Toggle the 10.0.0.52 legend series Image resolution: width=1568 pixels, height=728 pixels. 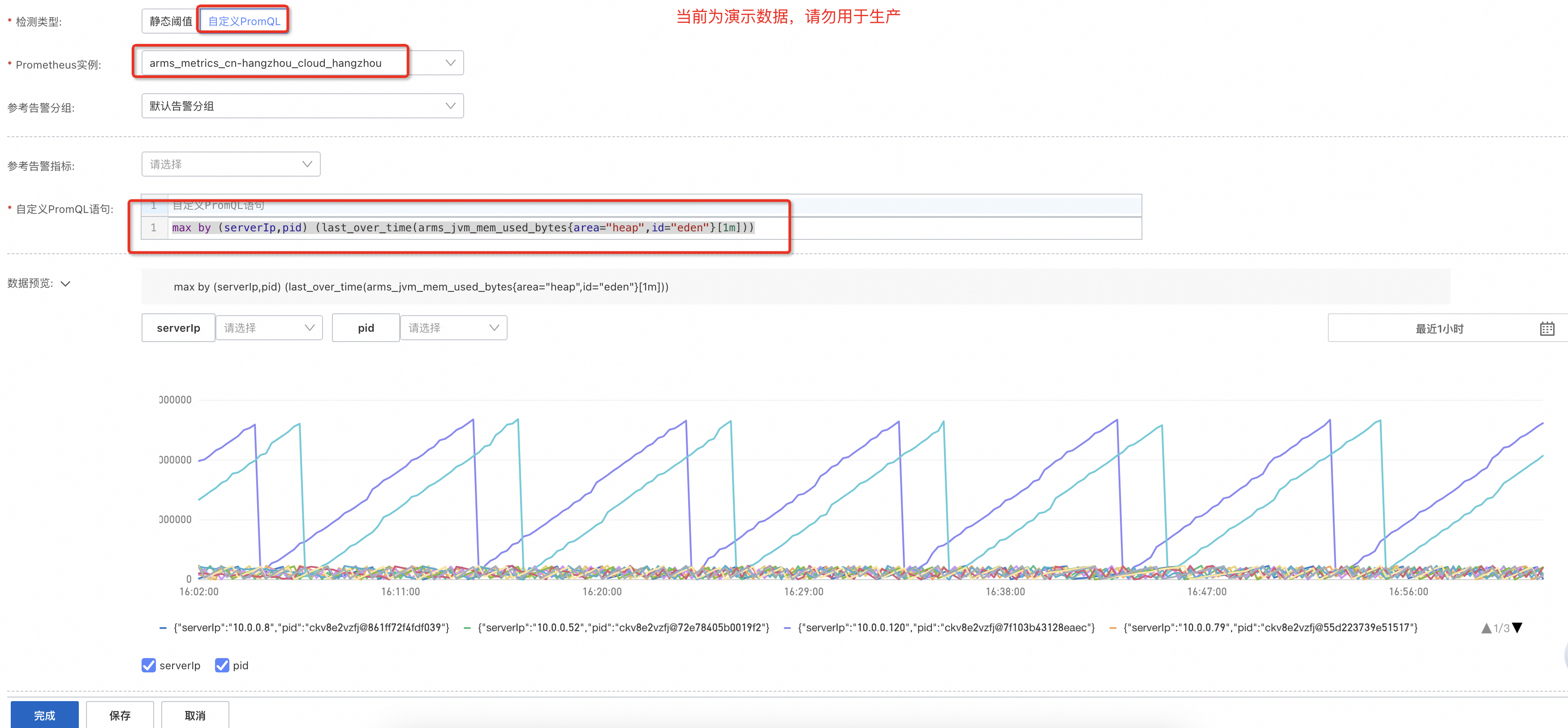click(x=616, y=628)
